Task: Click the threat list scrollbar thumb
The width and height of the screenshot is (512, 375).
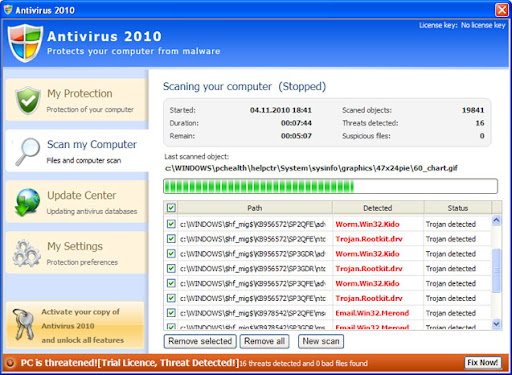Action: [x=496, y=270]
